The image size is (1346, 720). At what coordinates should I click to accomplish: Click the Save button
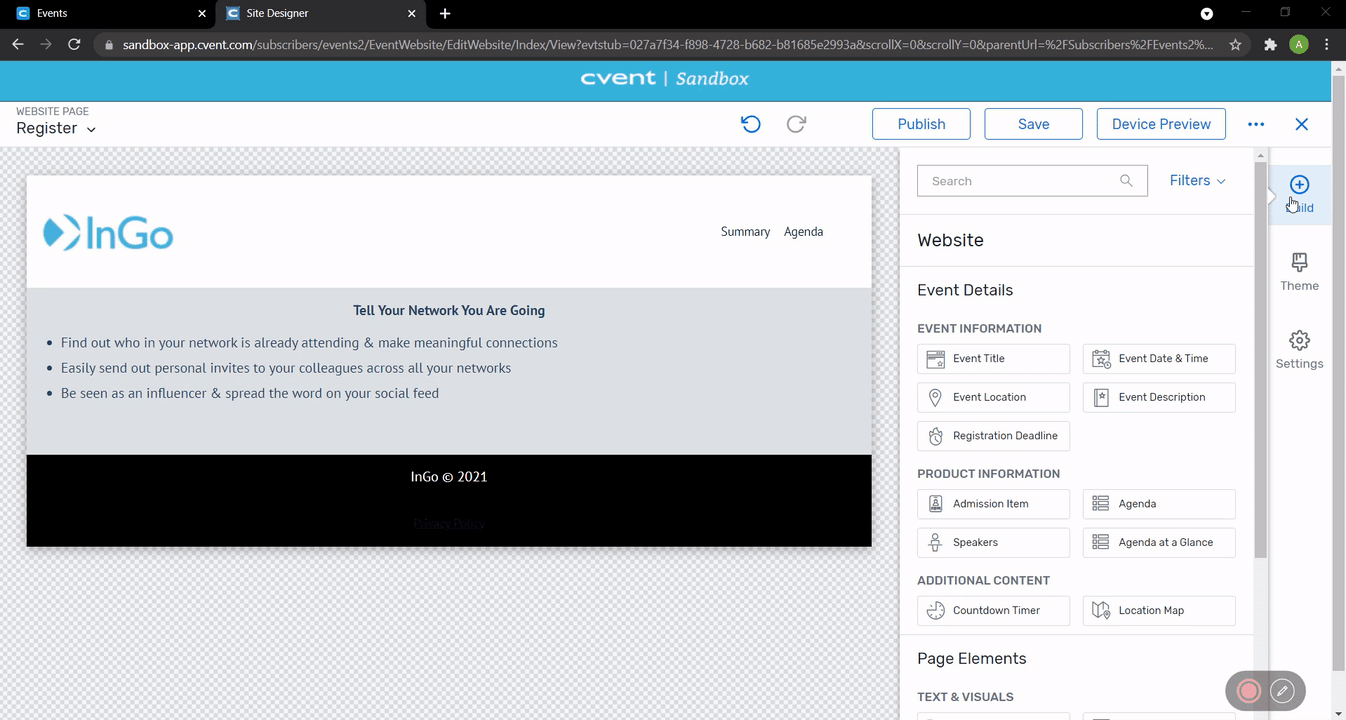tap(1033, 124)
